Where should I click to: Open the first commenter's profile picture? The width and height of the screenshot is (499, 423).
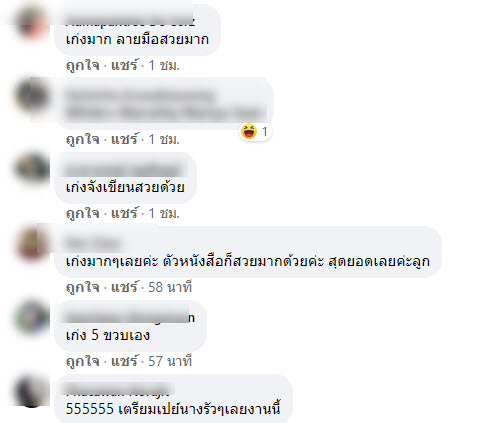pos(32,23)
